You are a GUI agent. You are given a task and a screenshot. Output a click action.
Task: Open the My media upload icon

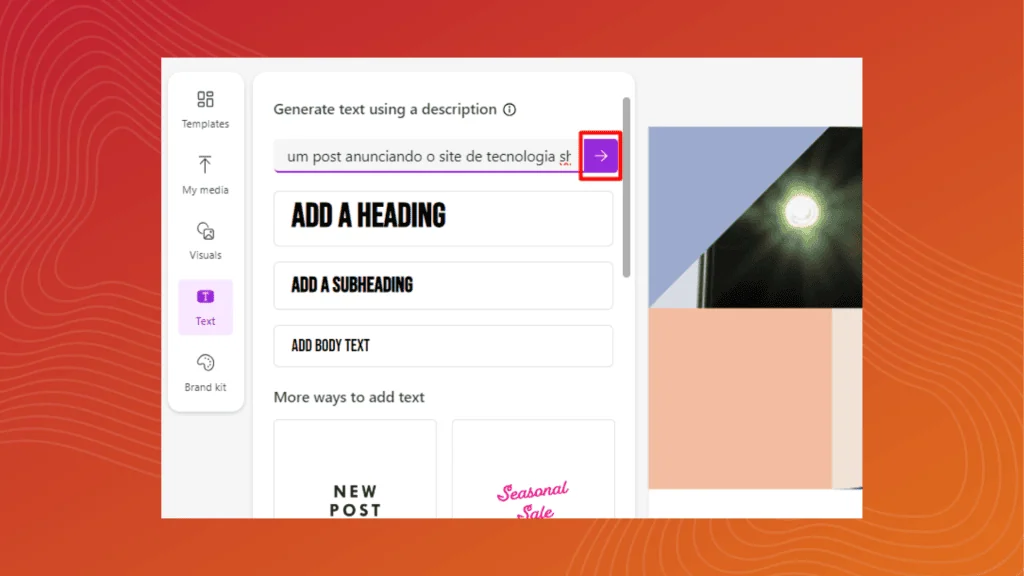205,166
